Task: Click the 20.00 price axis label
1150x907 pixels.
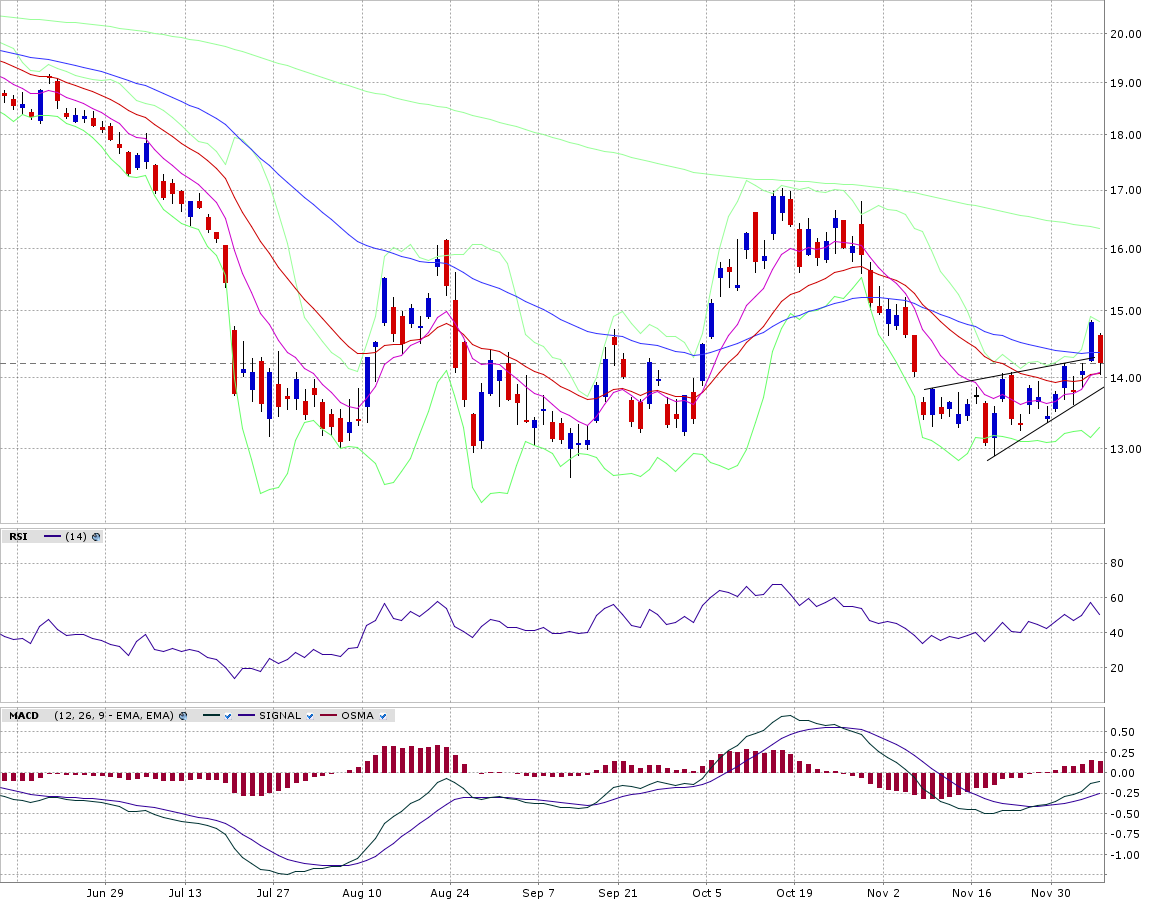Action: click(1126, 34)
